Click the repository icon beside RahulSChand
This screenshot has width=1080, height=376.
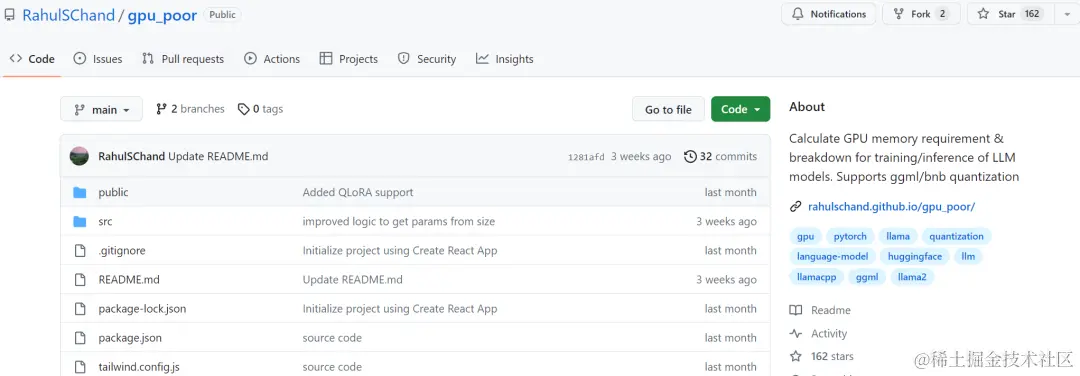(10, 15)
